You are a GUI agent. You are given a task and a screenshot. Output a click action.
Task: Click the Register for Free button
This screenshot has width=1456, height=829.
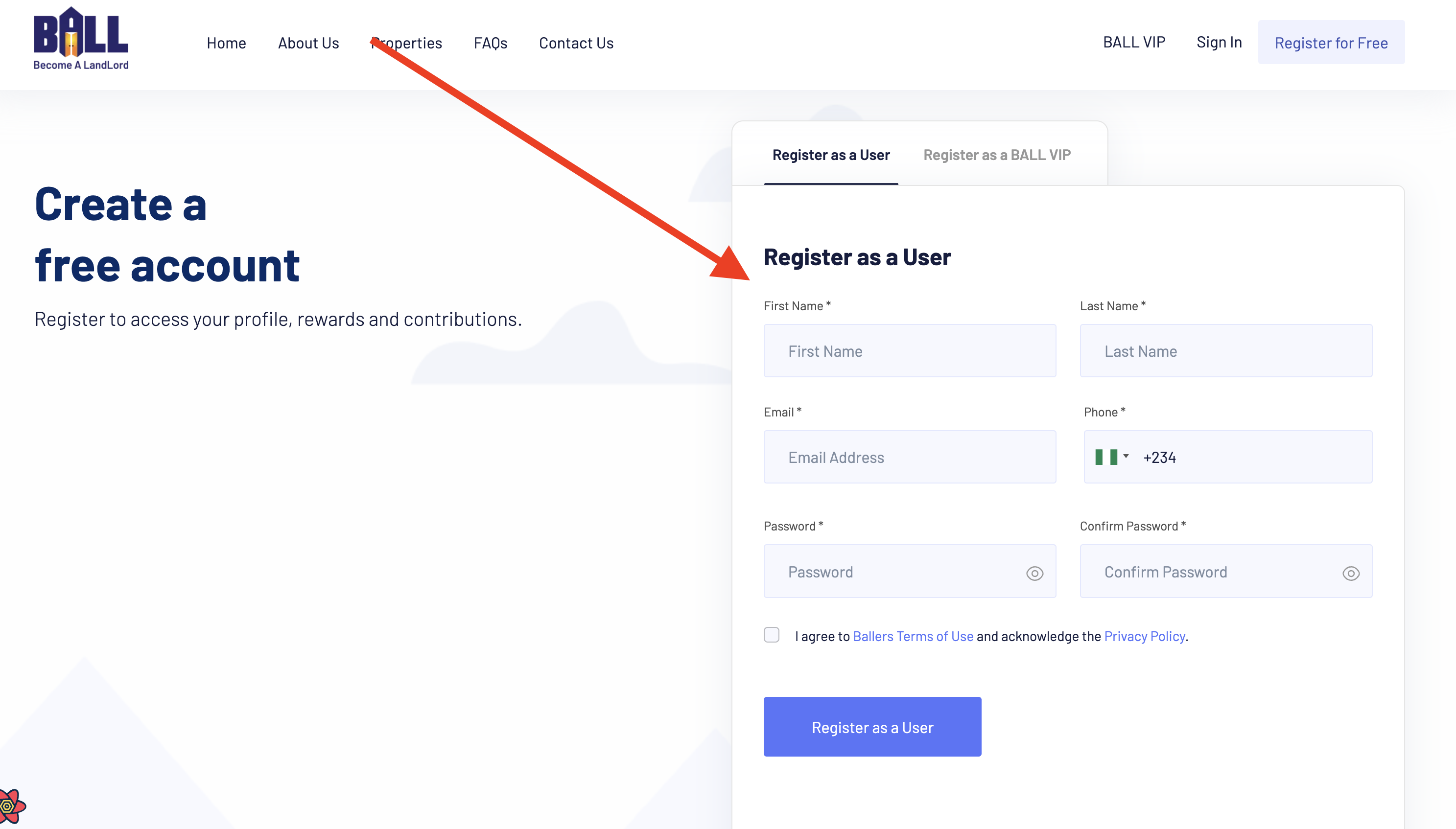click(x=1331, y=42)
